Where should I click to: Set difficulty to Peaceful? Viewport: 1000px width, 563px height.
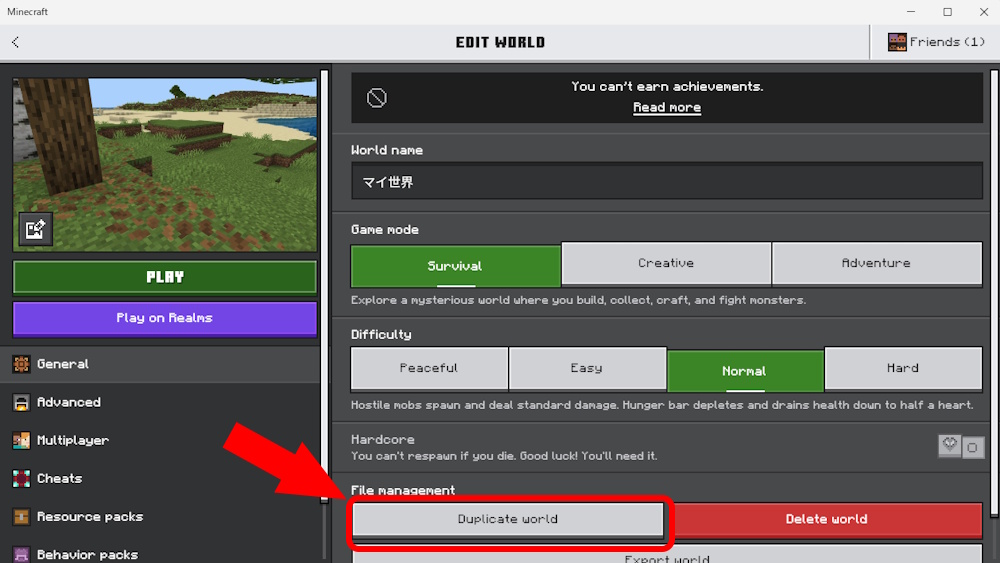(x=429, y=369)
